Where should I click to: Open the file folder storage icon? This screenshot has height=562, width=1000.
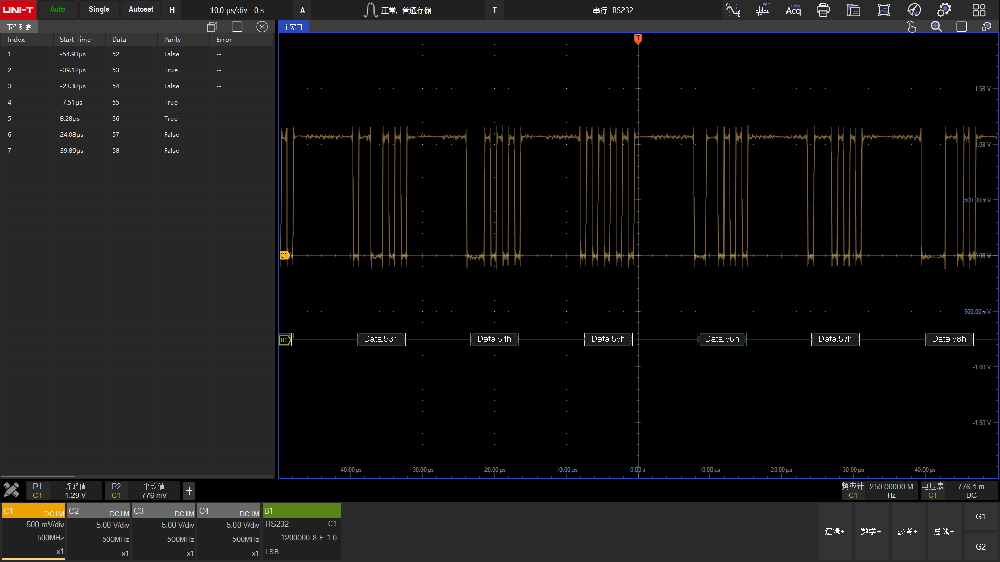tap(853, 10)
